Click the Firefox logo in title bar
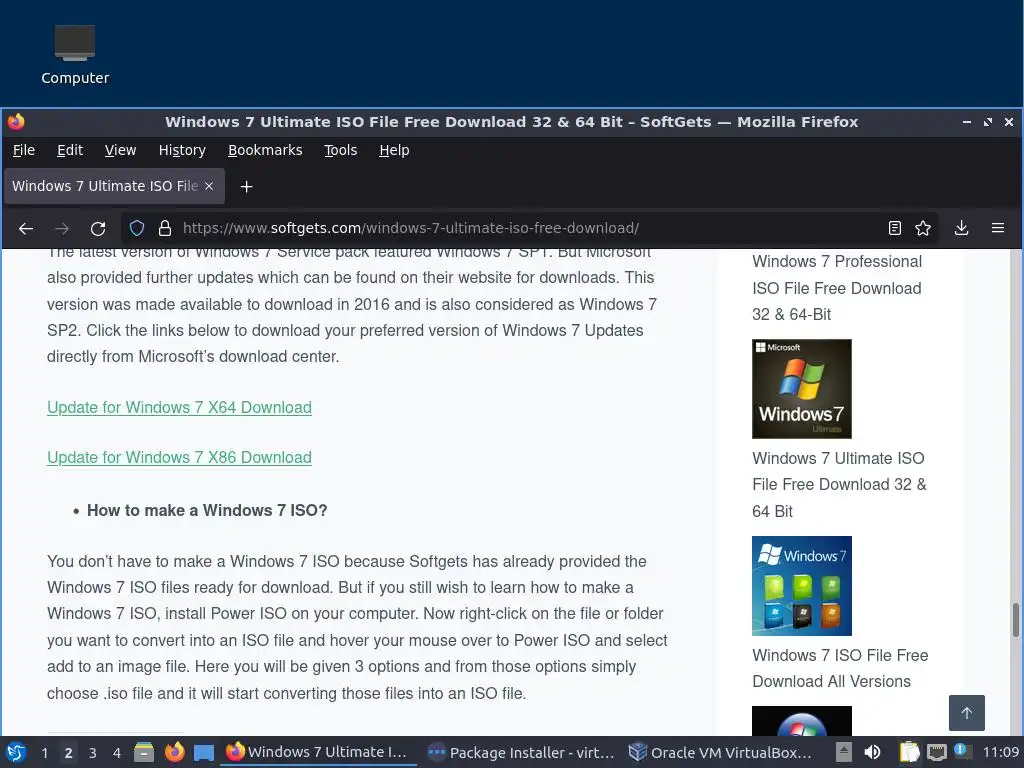 pos(16,121)
